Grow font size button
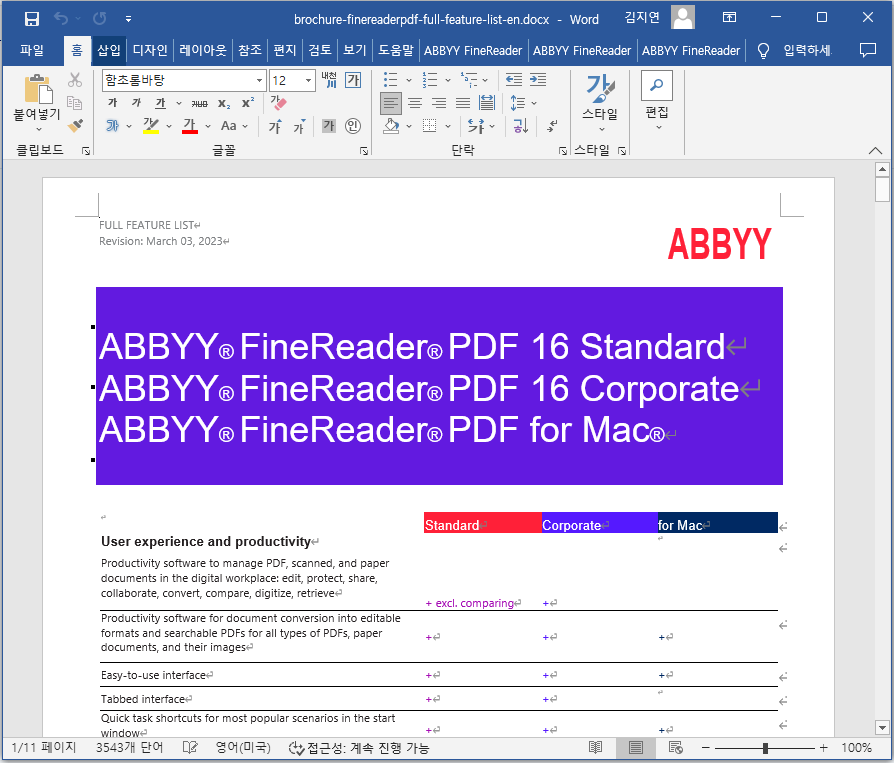This screenshot has width=894, height=763. click(275, 126)
